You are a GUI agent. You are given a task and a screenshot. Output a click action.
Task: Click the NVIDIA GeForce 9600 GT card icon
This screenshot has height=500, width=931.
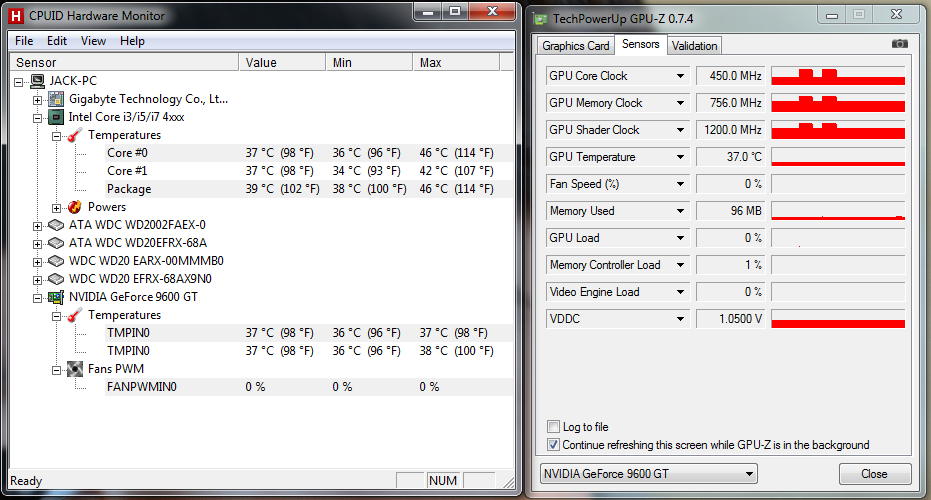coord(56,298)
